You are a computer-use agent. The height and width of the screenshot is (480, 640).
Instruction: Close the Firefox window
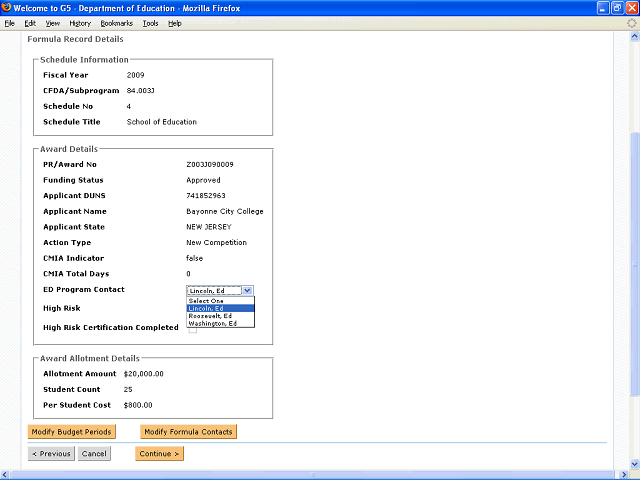[632, 8]
